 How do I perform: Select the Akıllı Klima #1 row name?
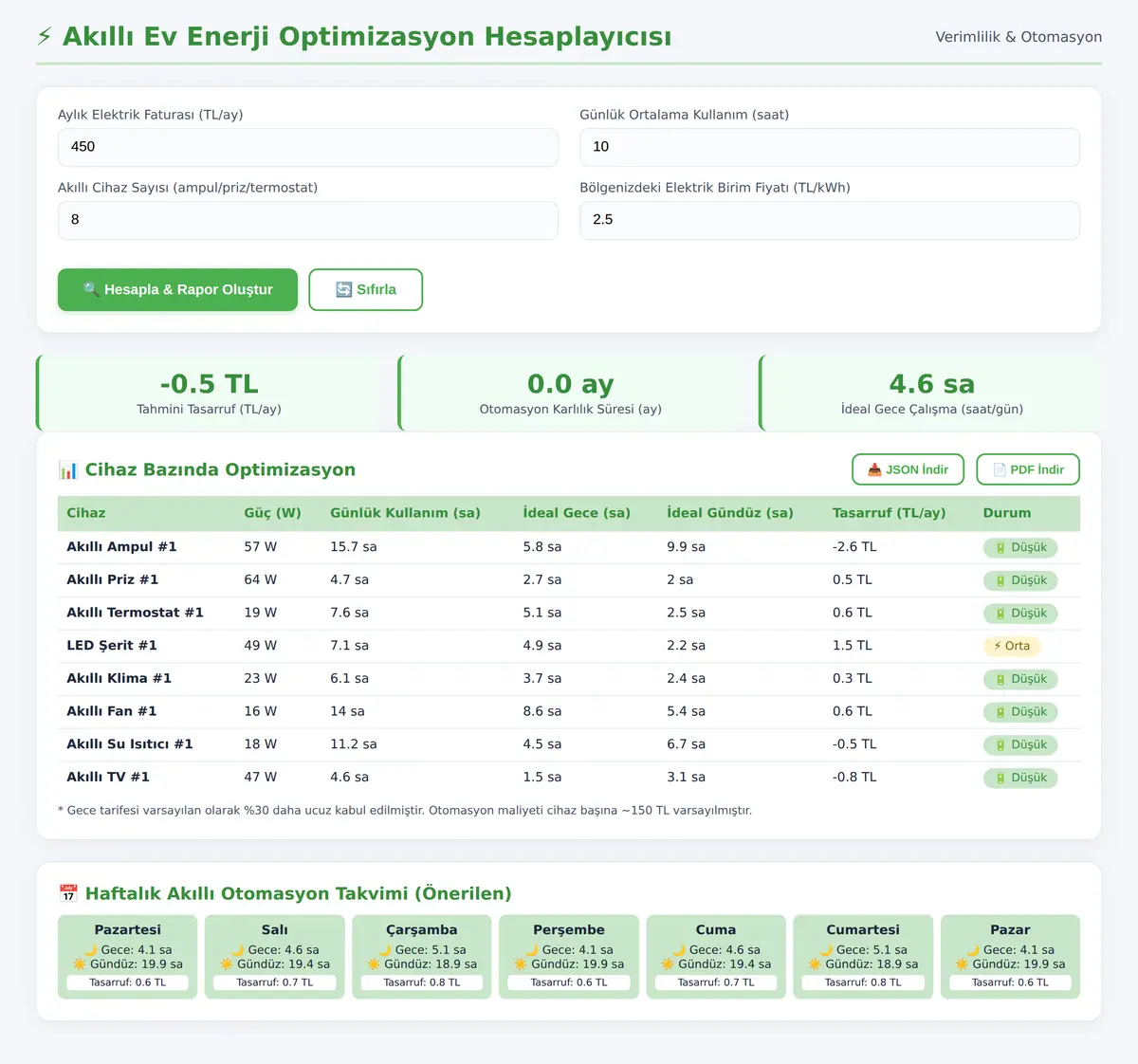pos(119,678)
